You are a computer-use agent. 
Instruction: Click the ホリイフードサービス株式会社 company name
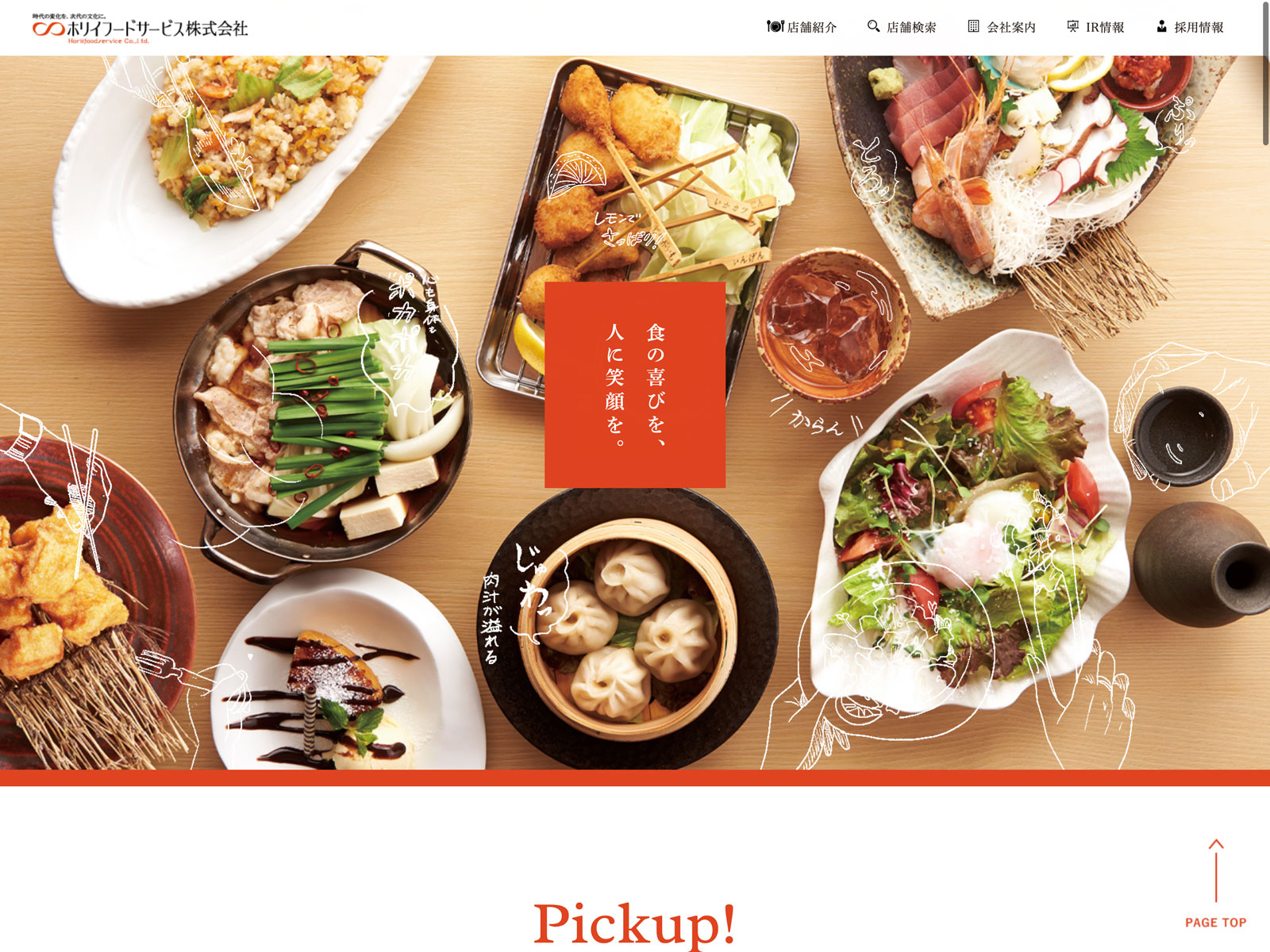coord(158,29)
